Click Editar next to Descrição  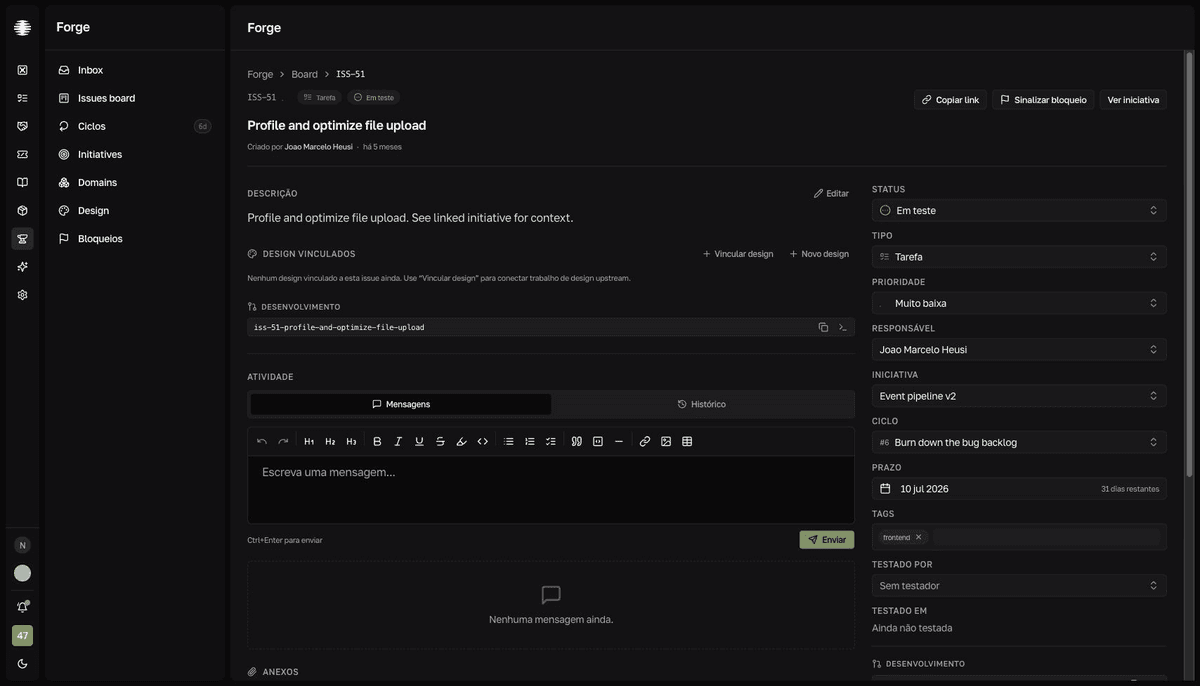pos(831,194)
